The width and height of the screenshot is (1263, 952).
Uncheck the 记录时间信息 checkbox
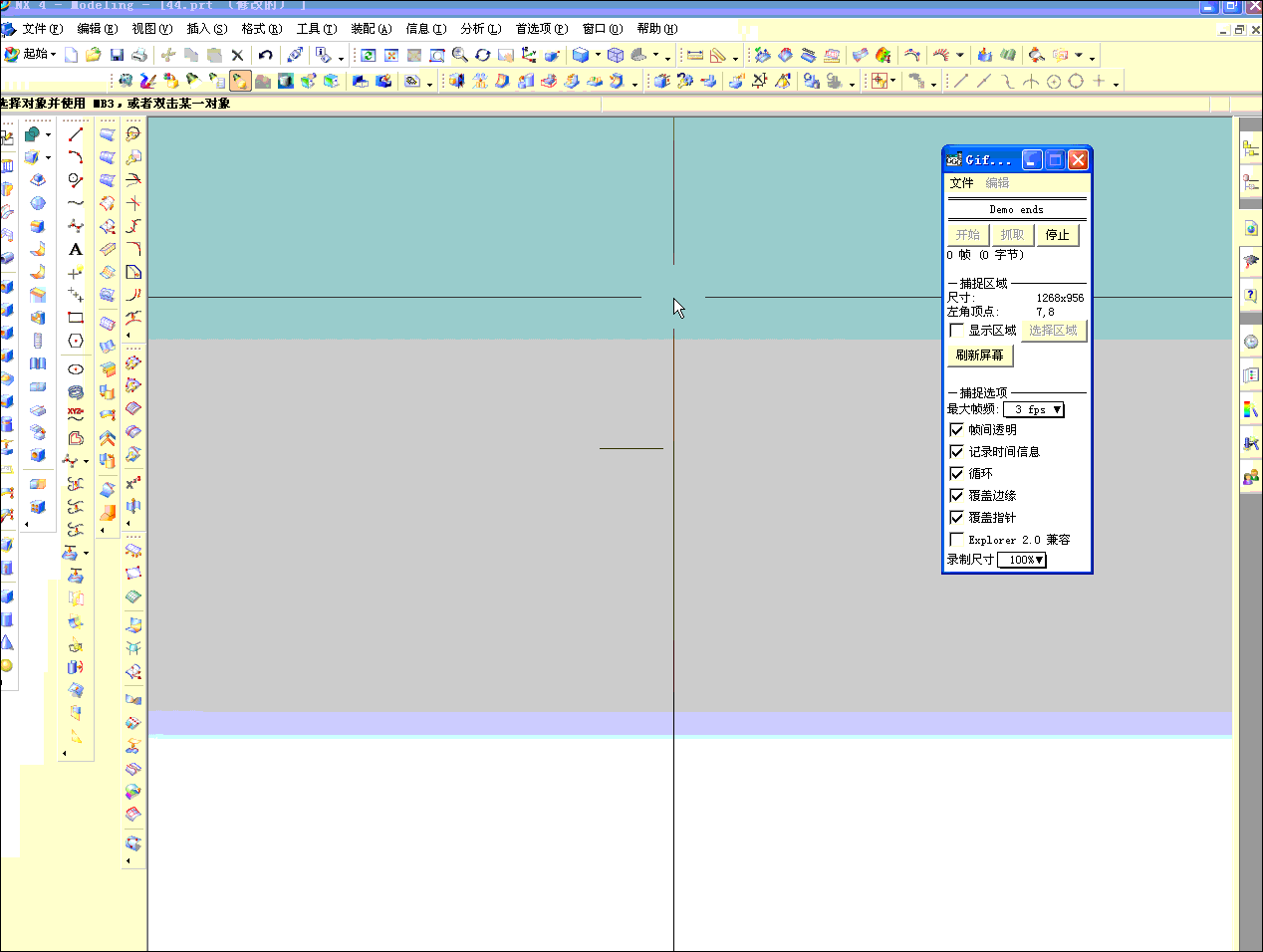(x=956, y=452)
